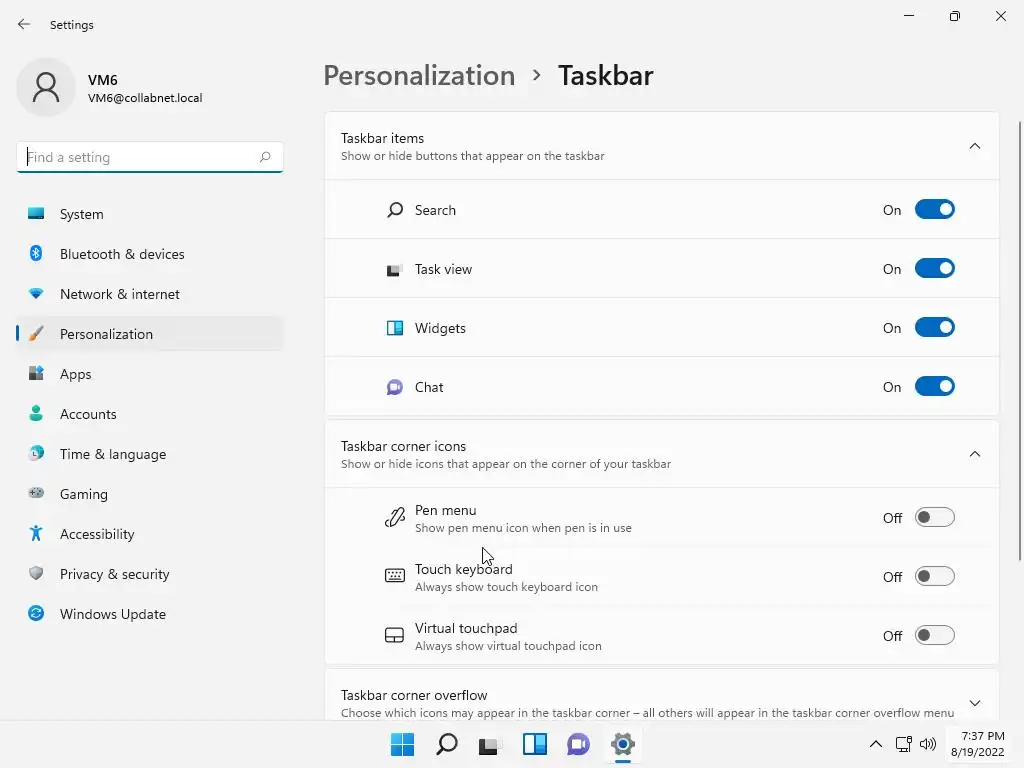Click the magnifier icon in the search box

[264, 157]
